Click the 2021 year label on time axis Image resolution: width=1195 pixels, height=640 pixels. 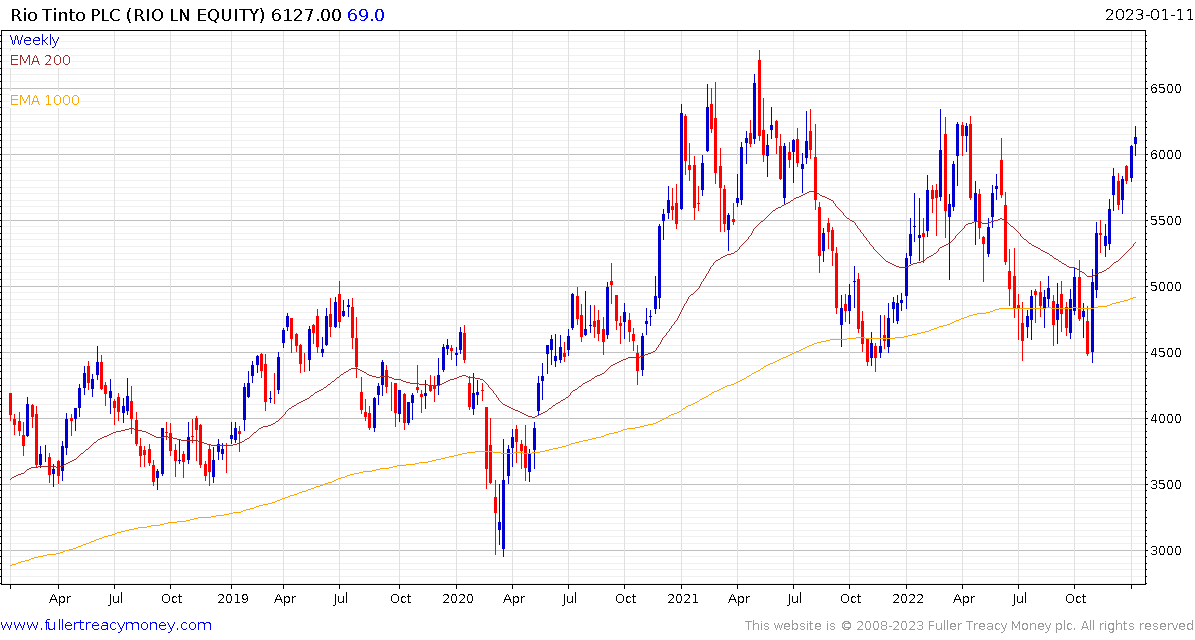(681, 599)
